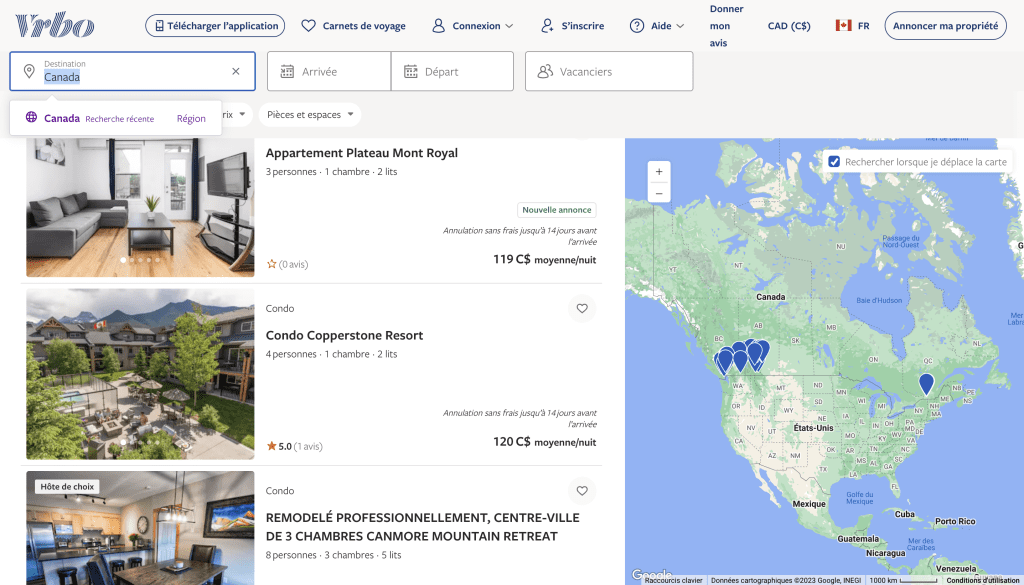This screenshot has height=585, width=1024.
Task: Open the Vacanciers guest selector
Action: click(608, 72)
